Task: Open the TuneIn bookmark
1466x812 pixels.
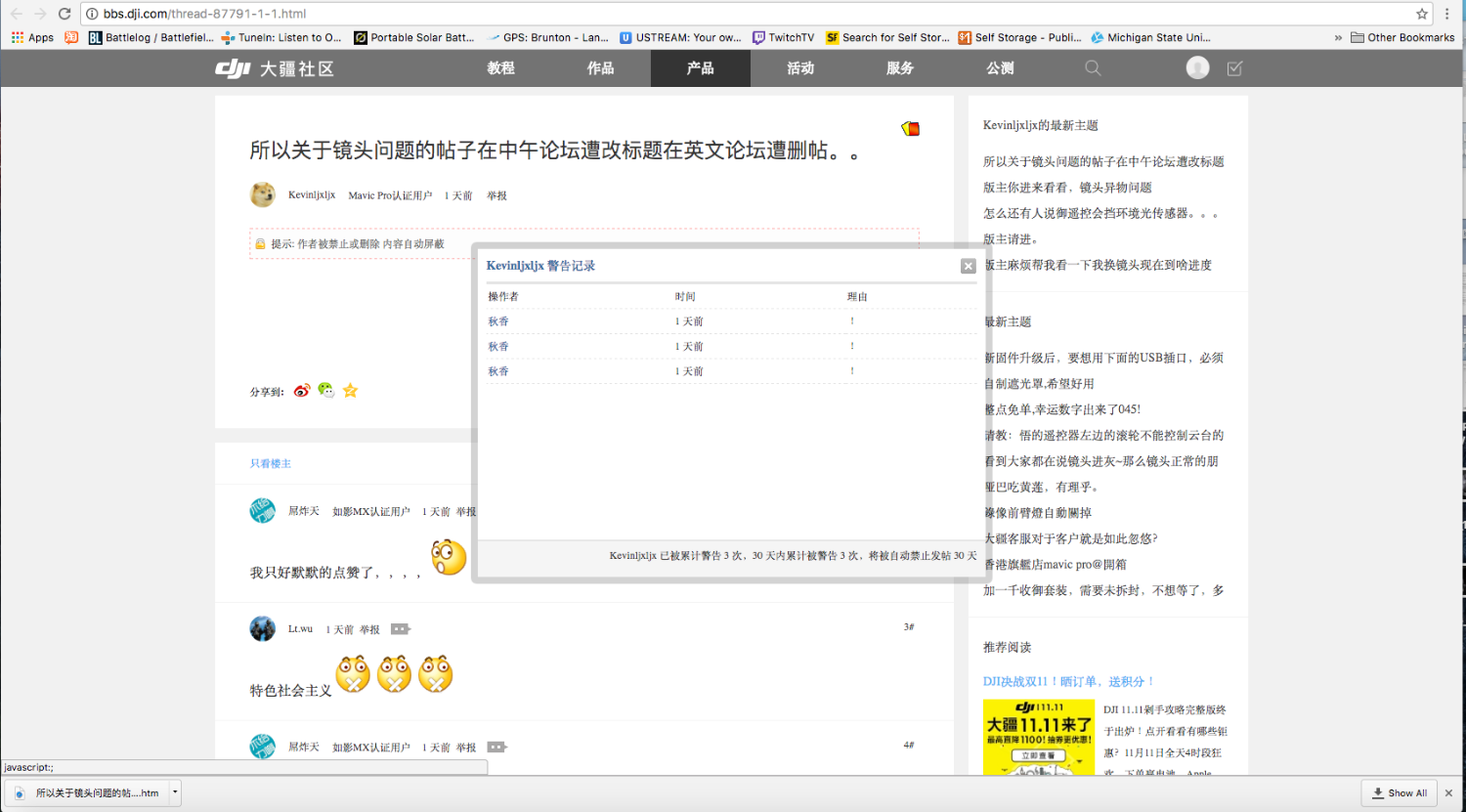Action: tap(281, 37)
